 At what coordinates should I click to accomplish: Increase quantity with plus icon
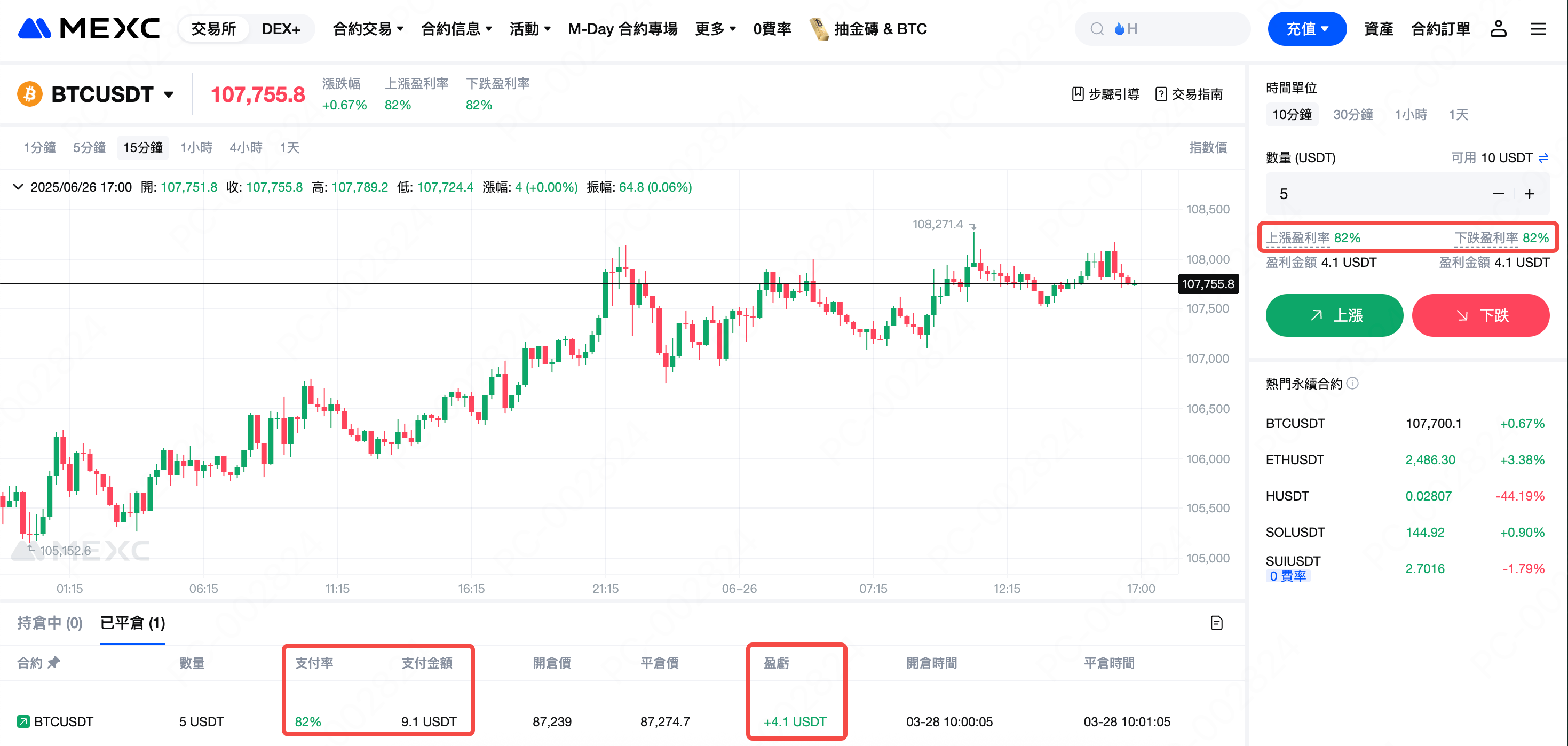click(x=1529, y=194)
